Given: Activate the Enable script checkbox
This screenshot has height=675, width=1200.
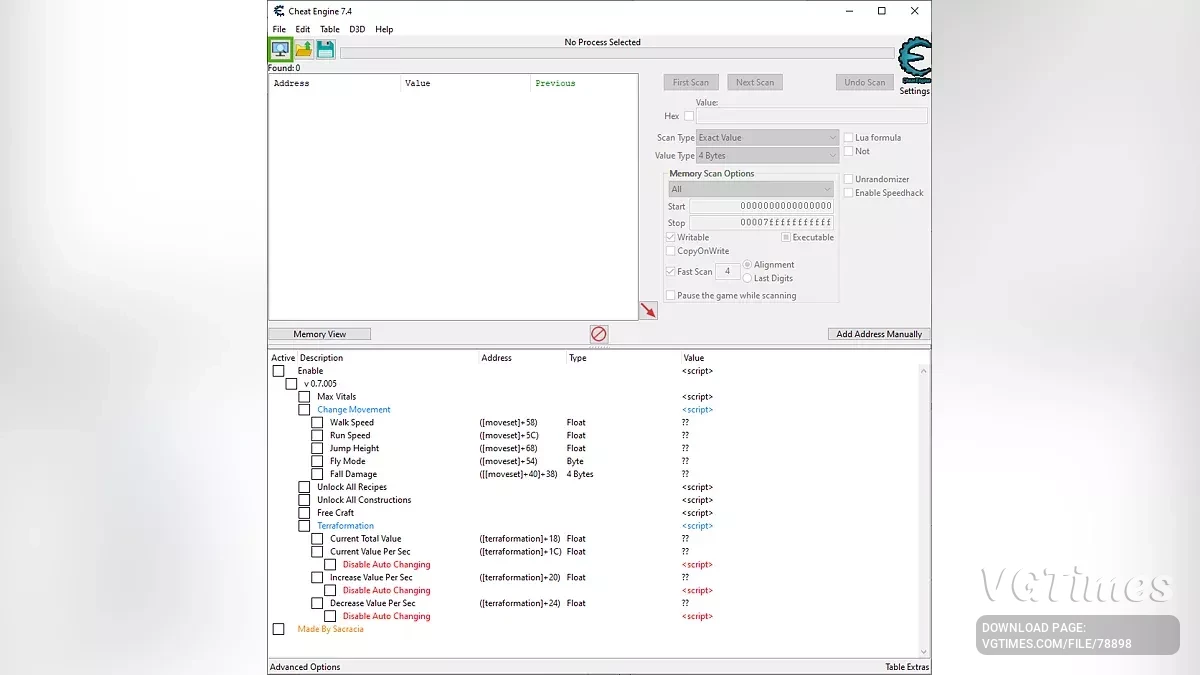Looking at the screenshot, I should [x=279, y=371].
